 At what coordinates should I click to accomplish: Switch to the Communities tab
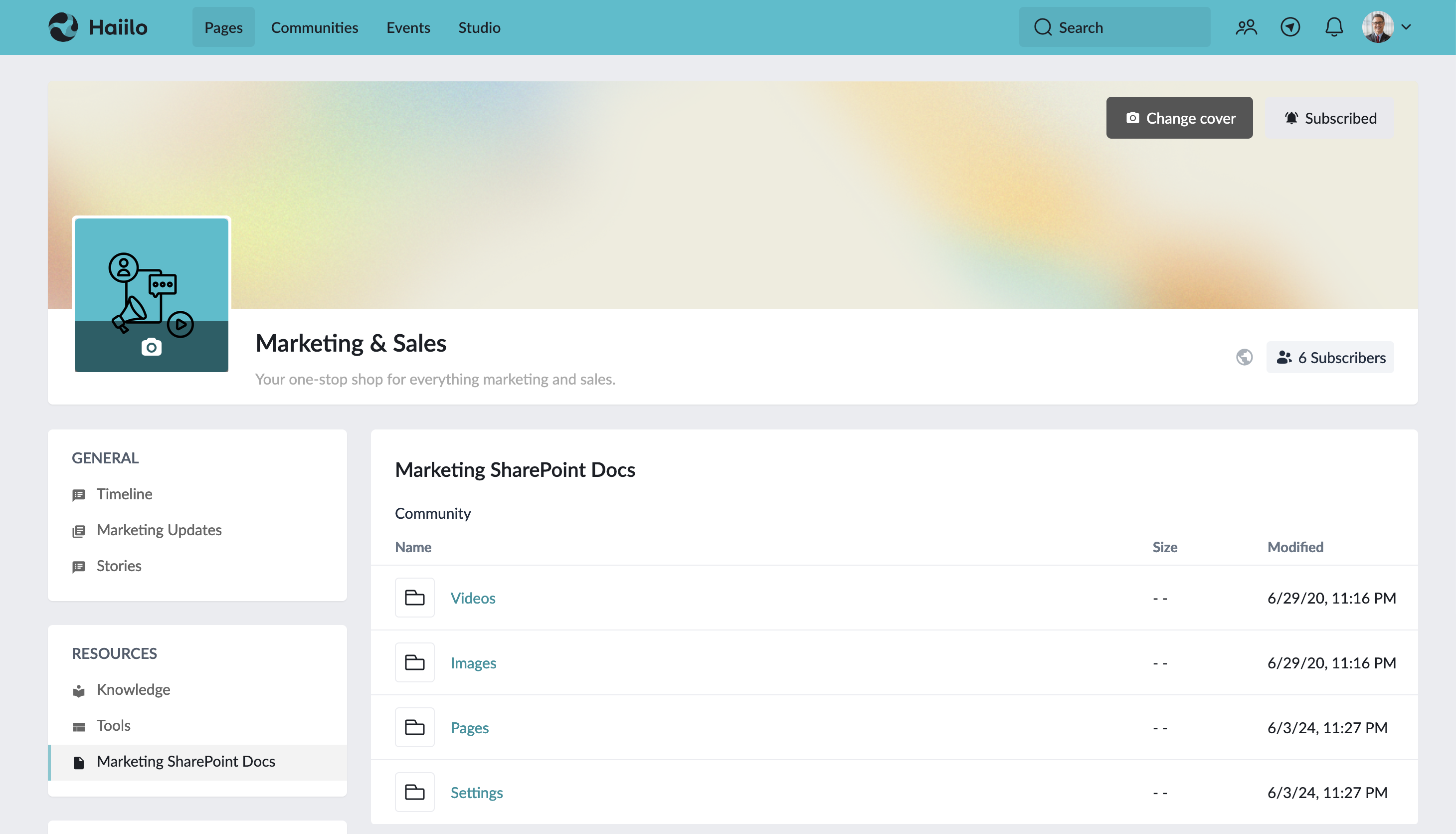point(314,27)
